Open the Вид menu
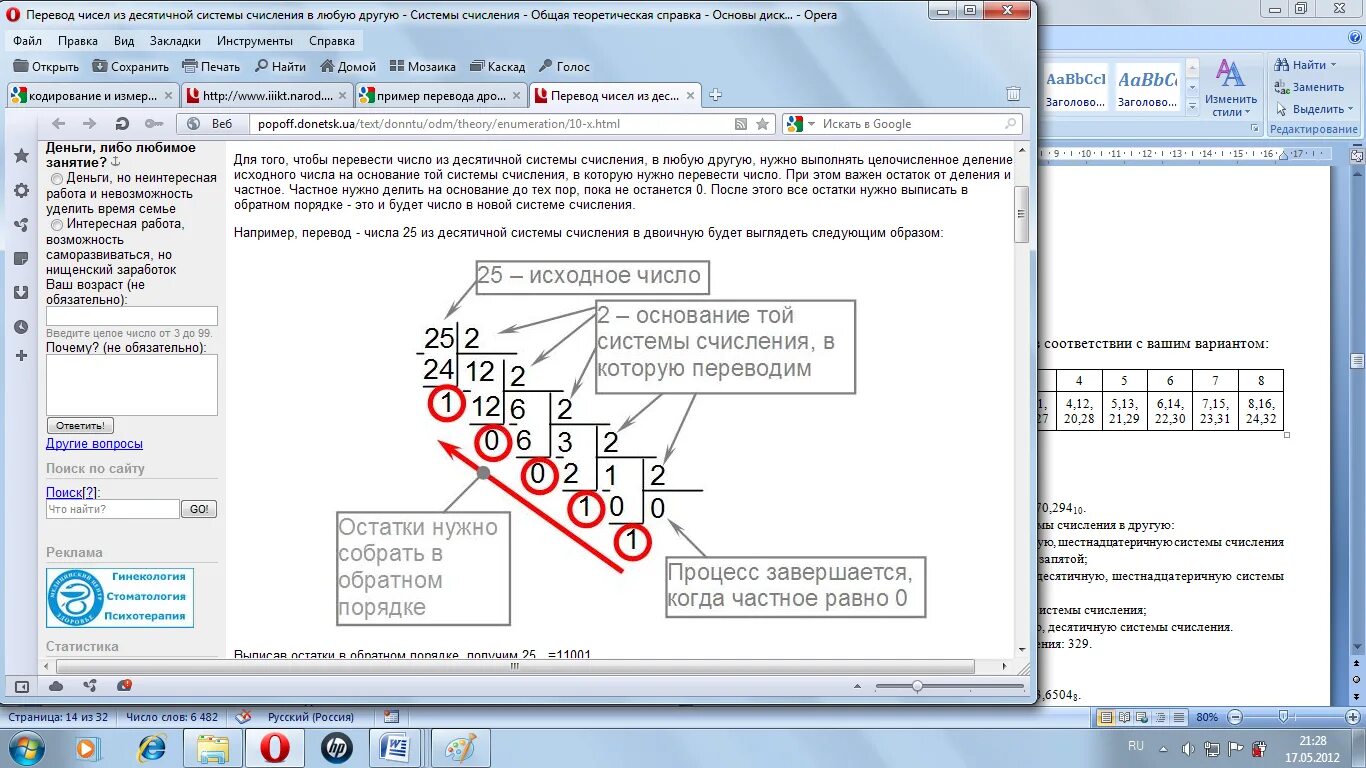This screenshot has width=1366, height=768. (124, 41)
